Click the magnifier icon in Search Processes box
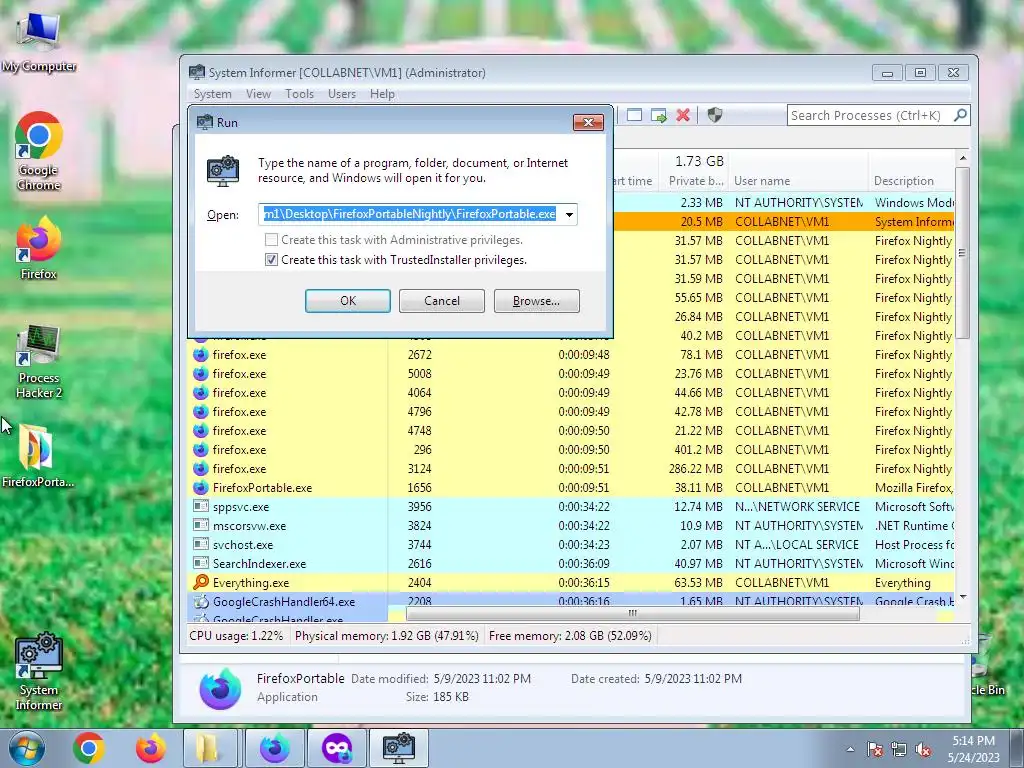This screenshot has height=768, width=1024. [960, 116]
